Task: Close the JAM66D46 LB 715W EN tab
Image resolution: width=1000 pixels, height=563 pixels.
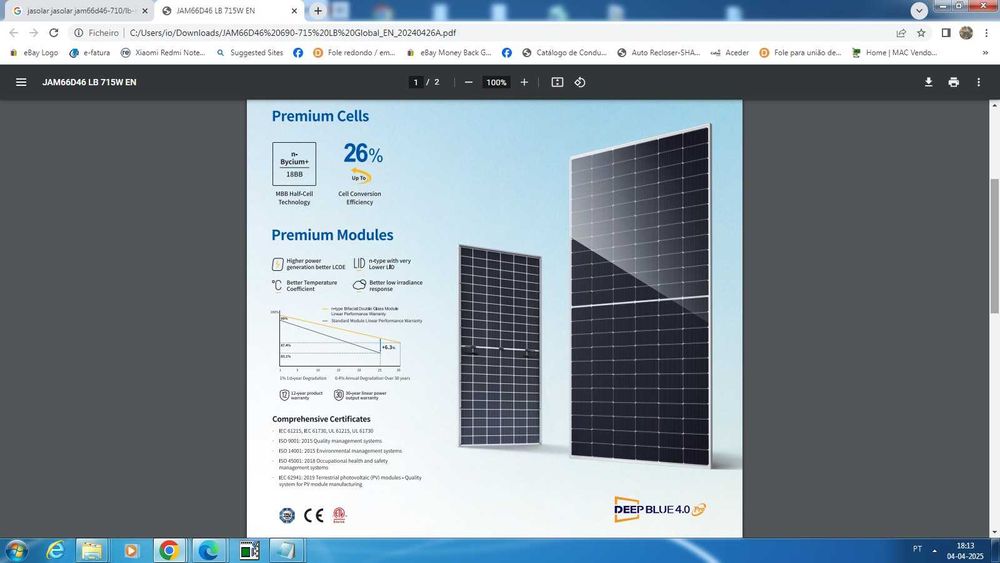Action: point(294,11)
